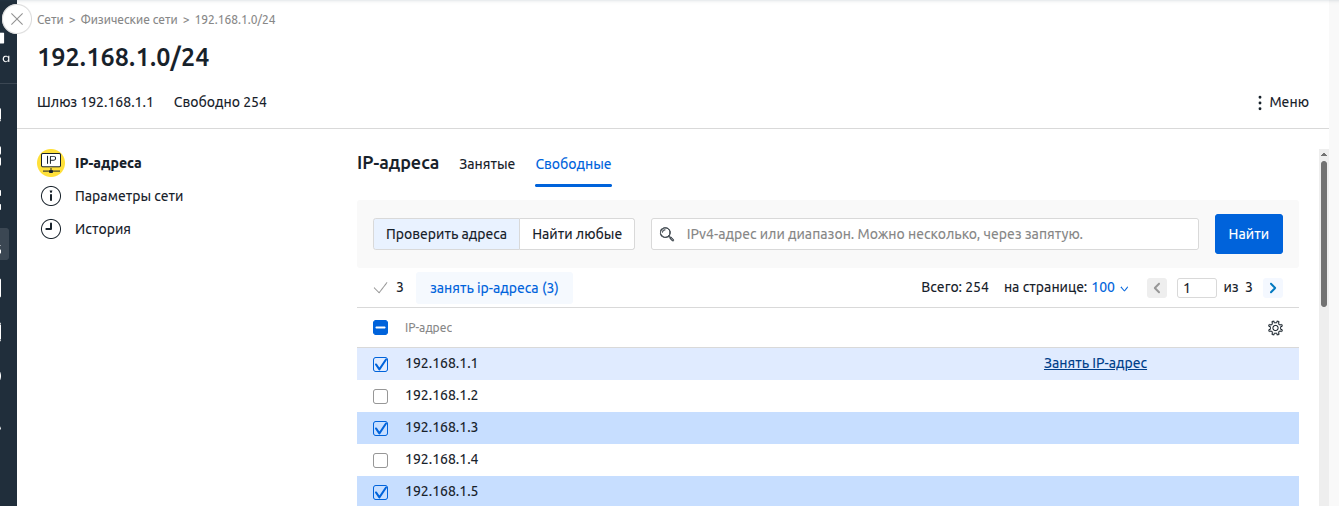This screenshot has height=506, width=1339.
Task: Go to previous page with left arrow
Action: [1157, 288]
